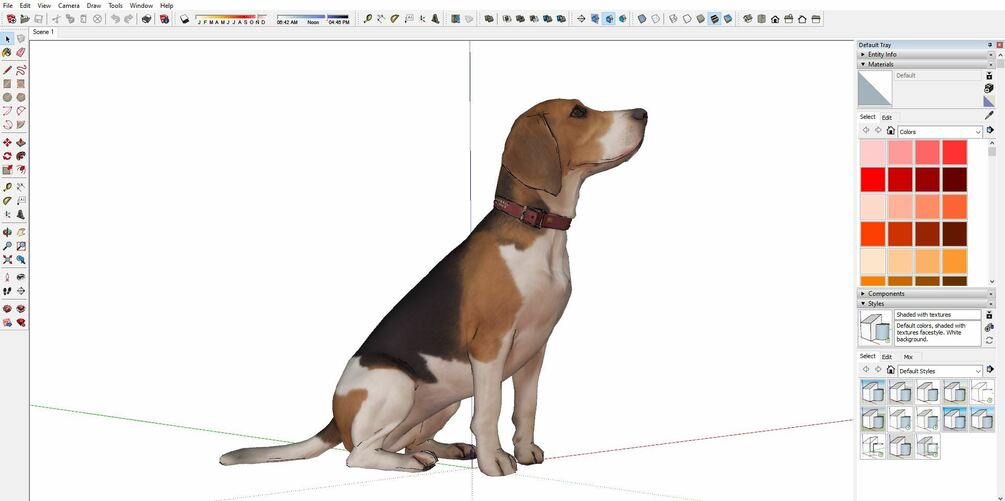The width and height of the screenshot is (1005, 501).
Task: Activate the Orbit tool
Action: point(7,232)
